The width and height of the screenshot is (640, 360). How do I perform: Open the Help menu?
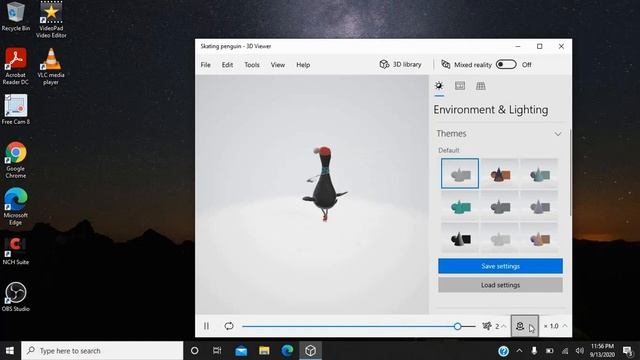303,65
